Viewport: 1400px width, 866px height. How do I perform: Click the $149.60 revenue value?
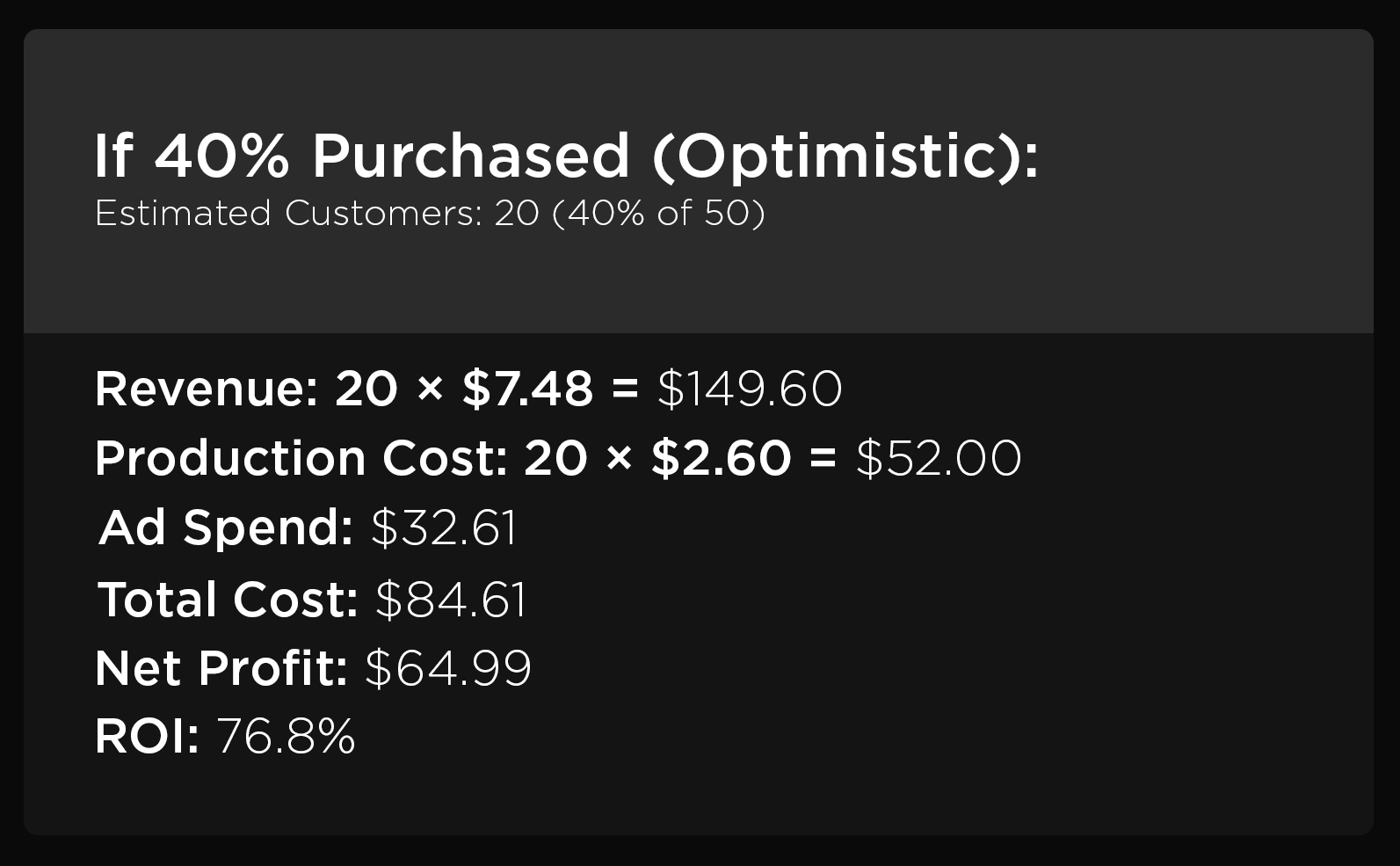pos(750,389)
